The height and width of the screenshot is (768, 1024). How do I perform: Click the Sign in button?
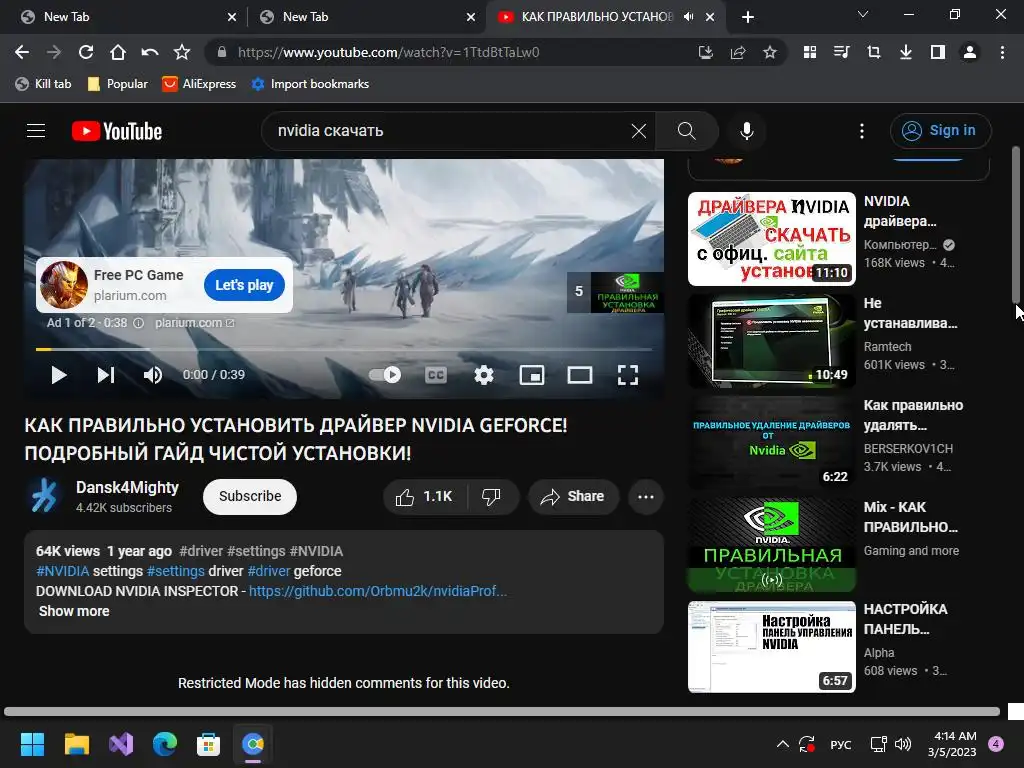click(x=940, y=131)
